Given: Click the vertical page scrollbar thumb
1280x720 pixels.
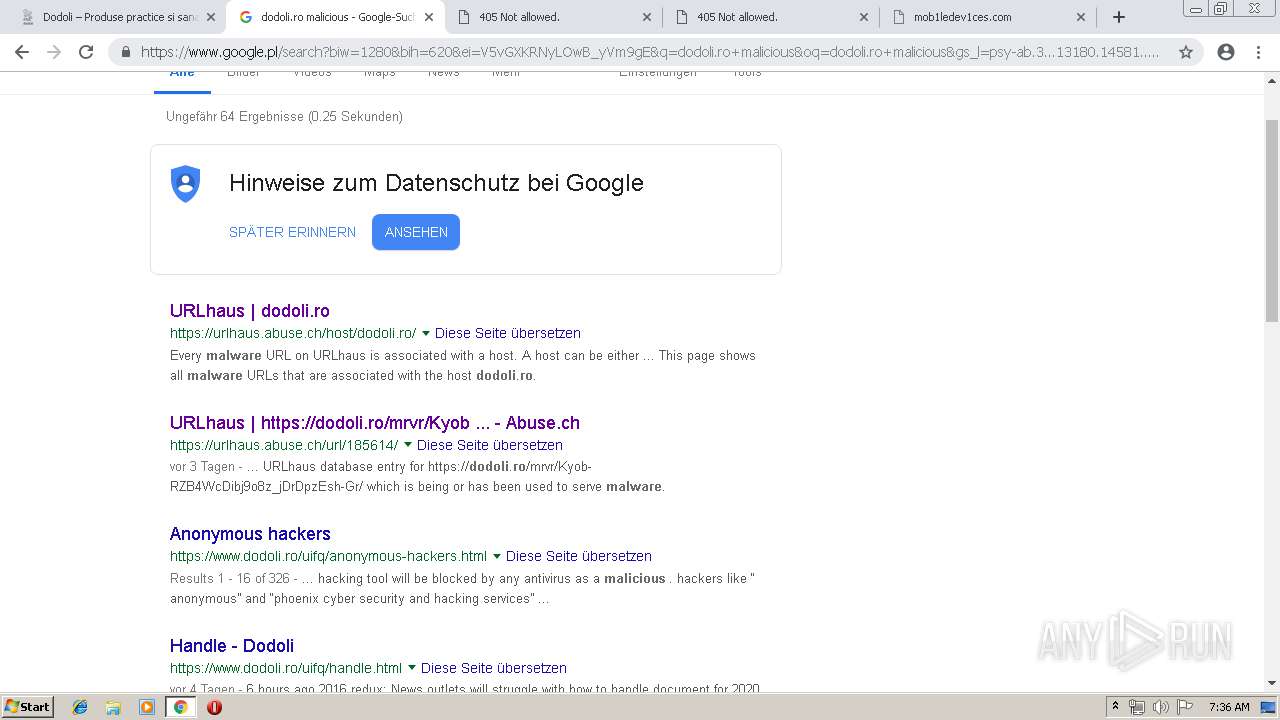Looking at the screenshot, I should point(1272,219).
